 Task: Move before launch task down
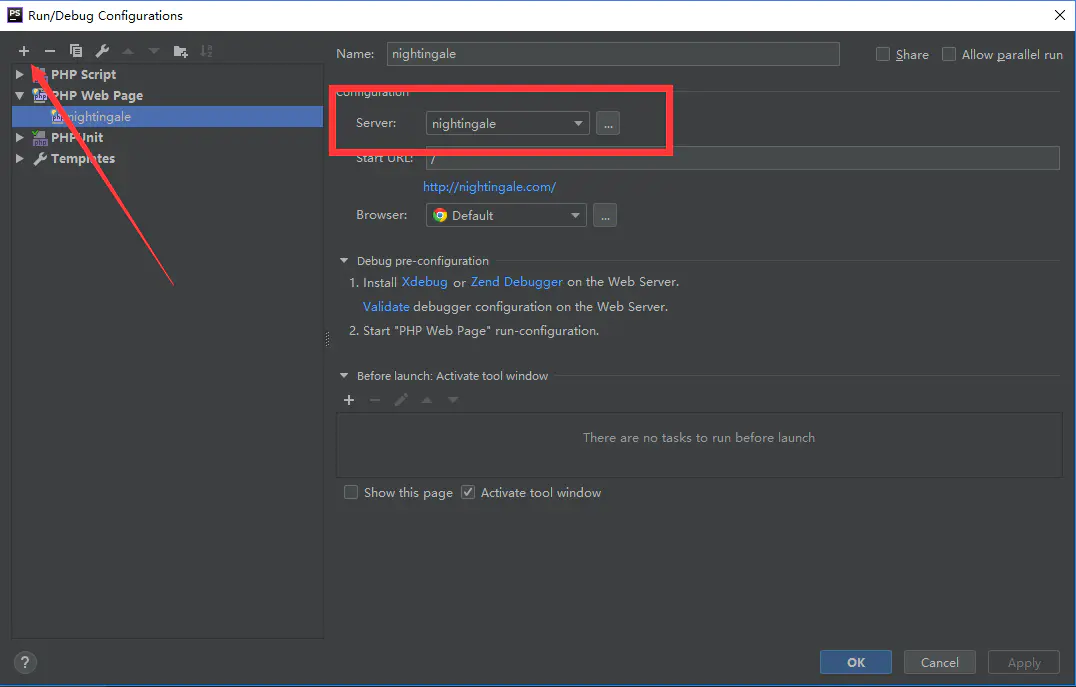point(453,400)
